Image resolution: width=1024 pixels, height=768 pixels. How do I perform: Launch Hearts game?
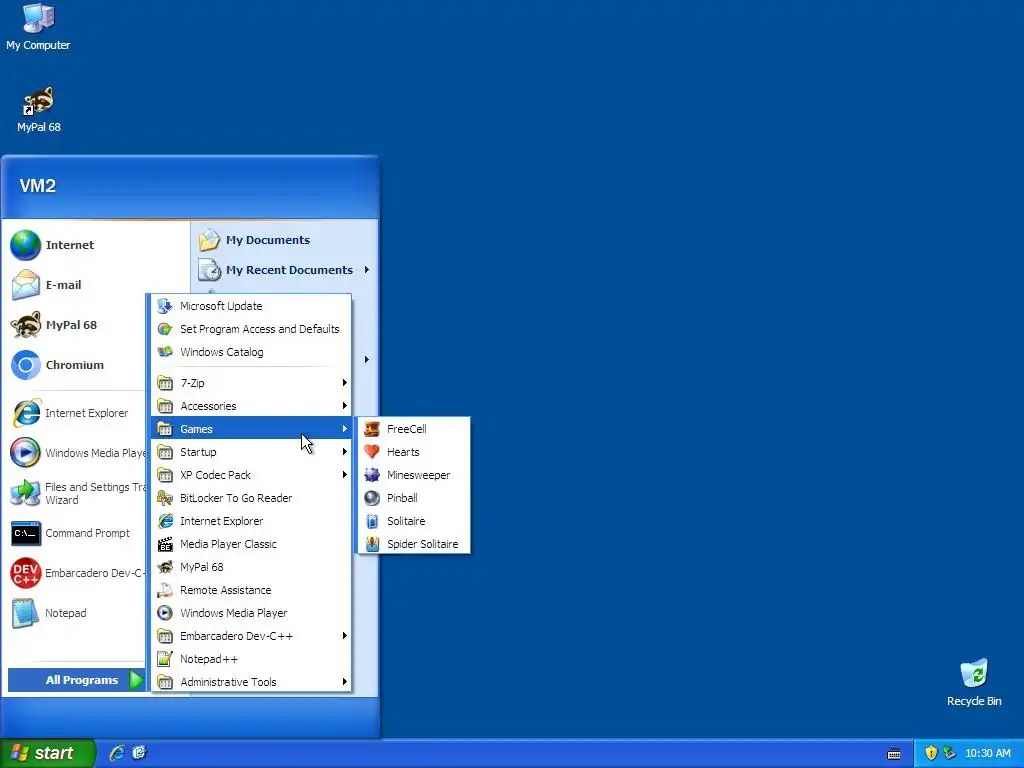[x=413, y=452]
